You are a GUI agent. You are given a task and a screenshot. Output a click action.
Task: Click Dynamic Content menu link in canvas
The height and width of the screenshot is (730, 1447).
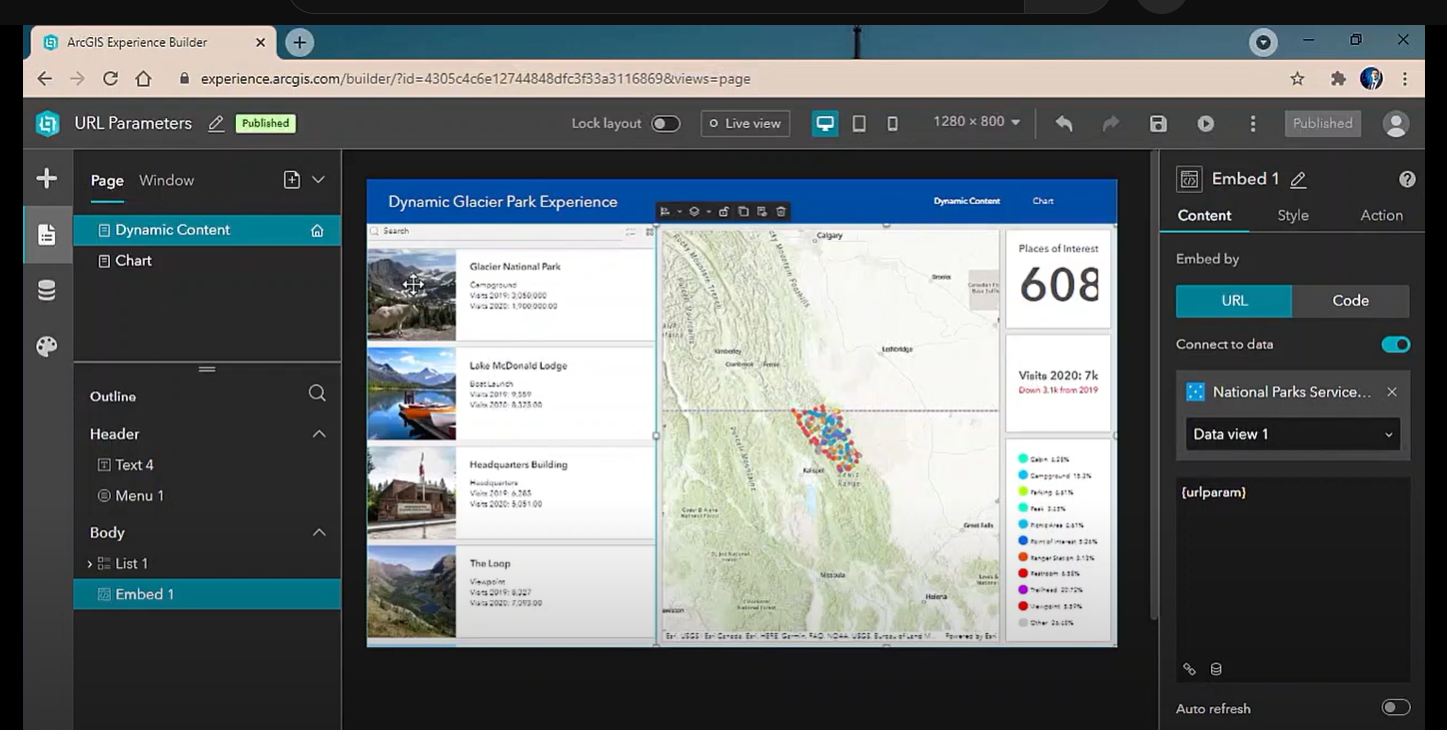click(966, 201)
